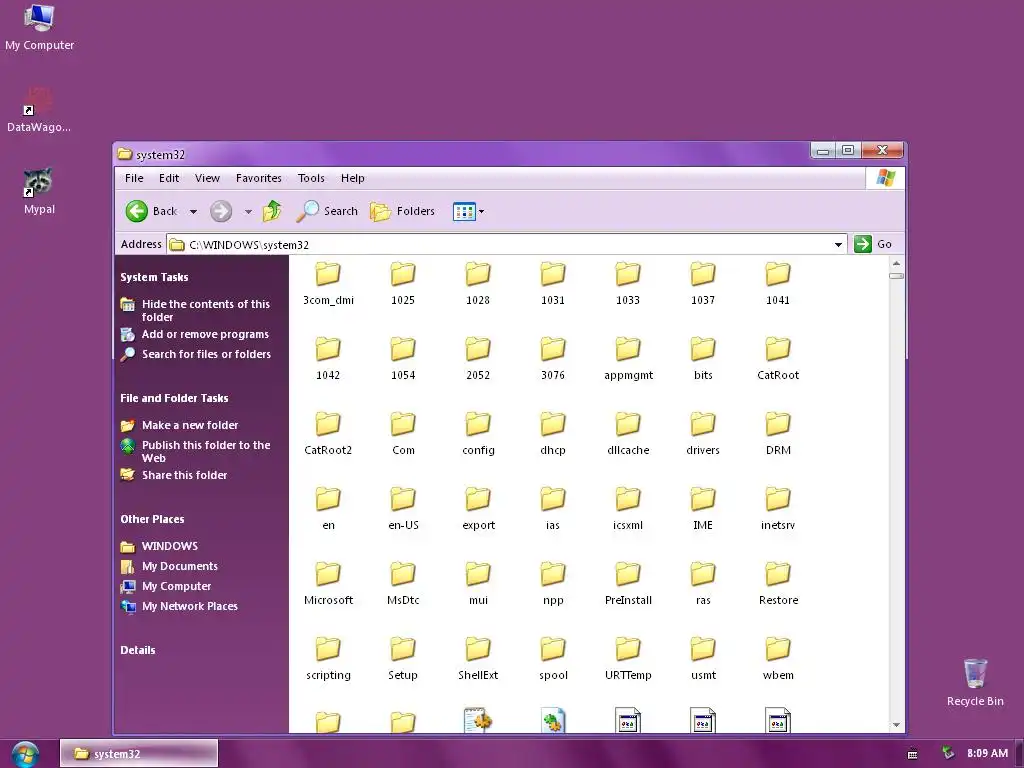
Task: Click the Forward arrow button
Action: coord(221,211)
